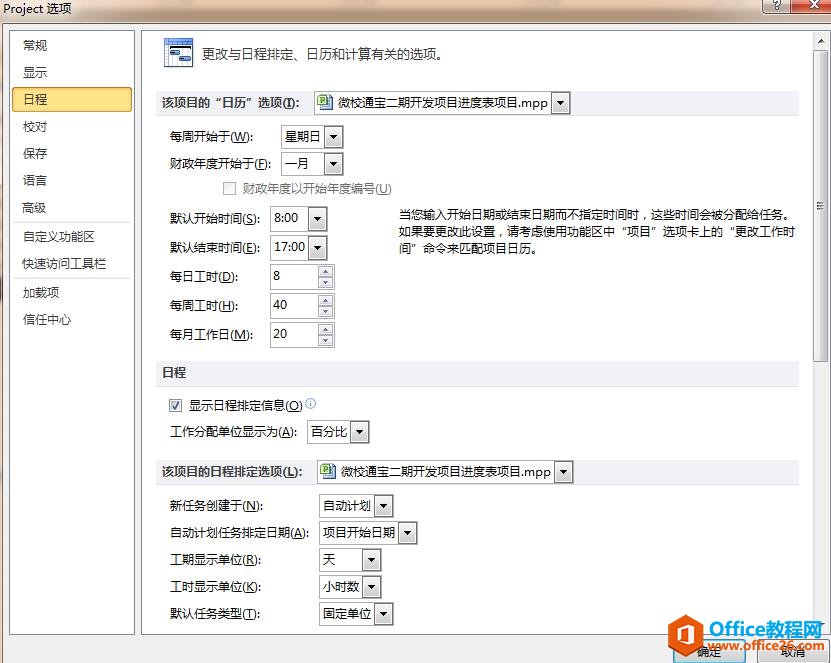Click the help question mark button
The height and width of the screenshot is (663, 831).
pyautogui.click(x=776, y=5)
